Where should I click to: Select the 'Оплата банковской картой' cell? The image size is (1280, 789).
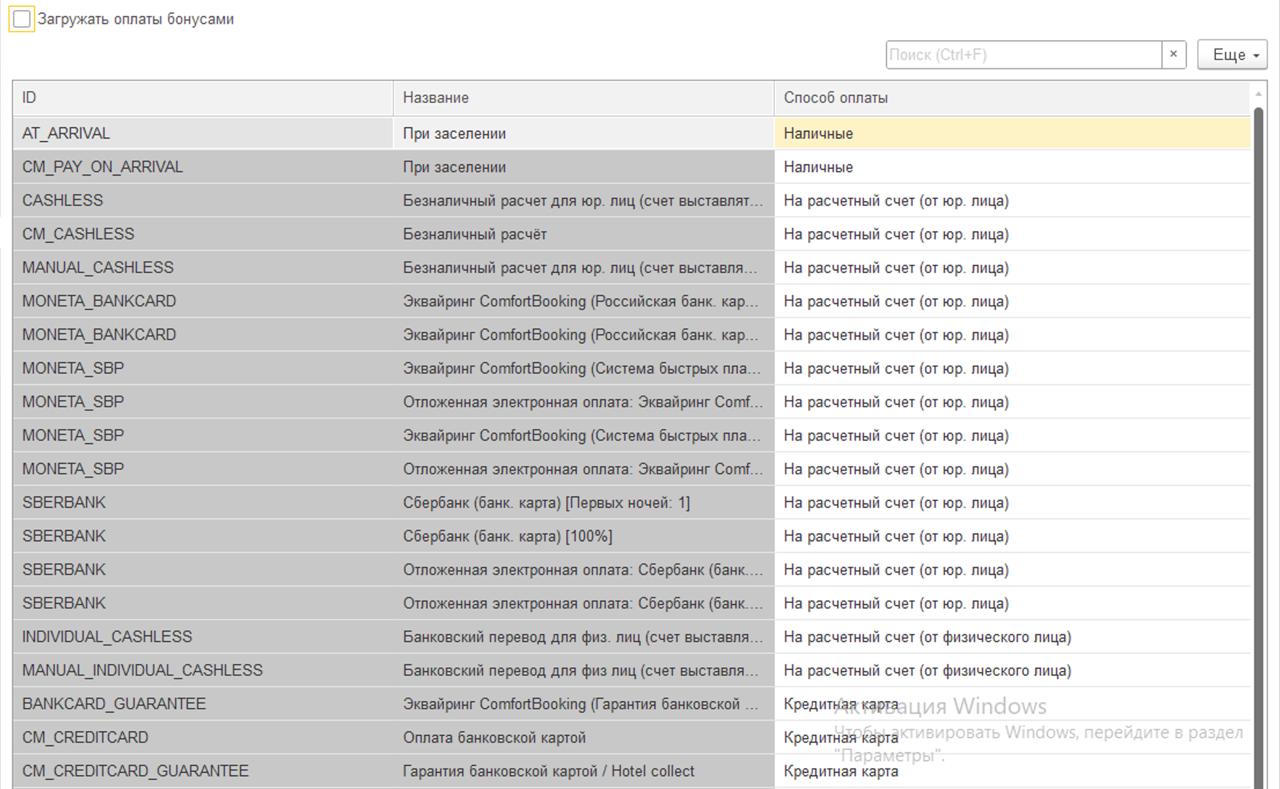tap(494, 738)
